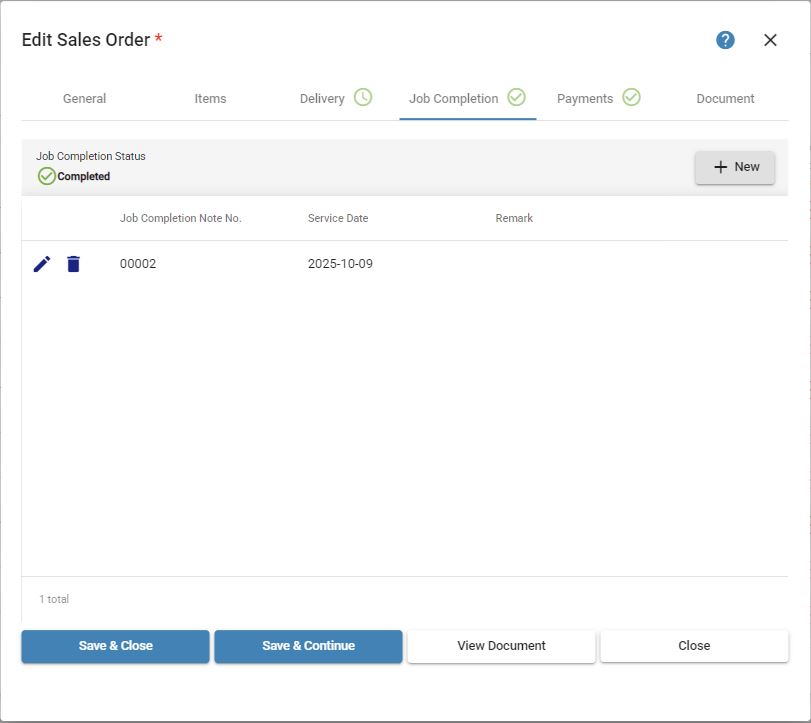Open the blue help question mark icon

725,40
